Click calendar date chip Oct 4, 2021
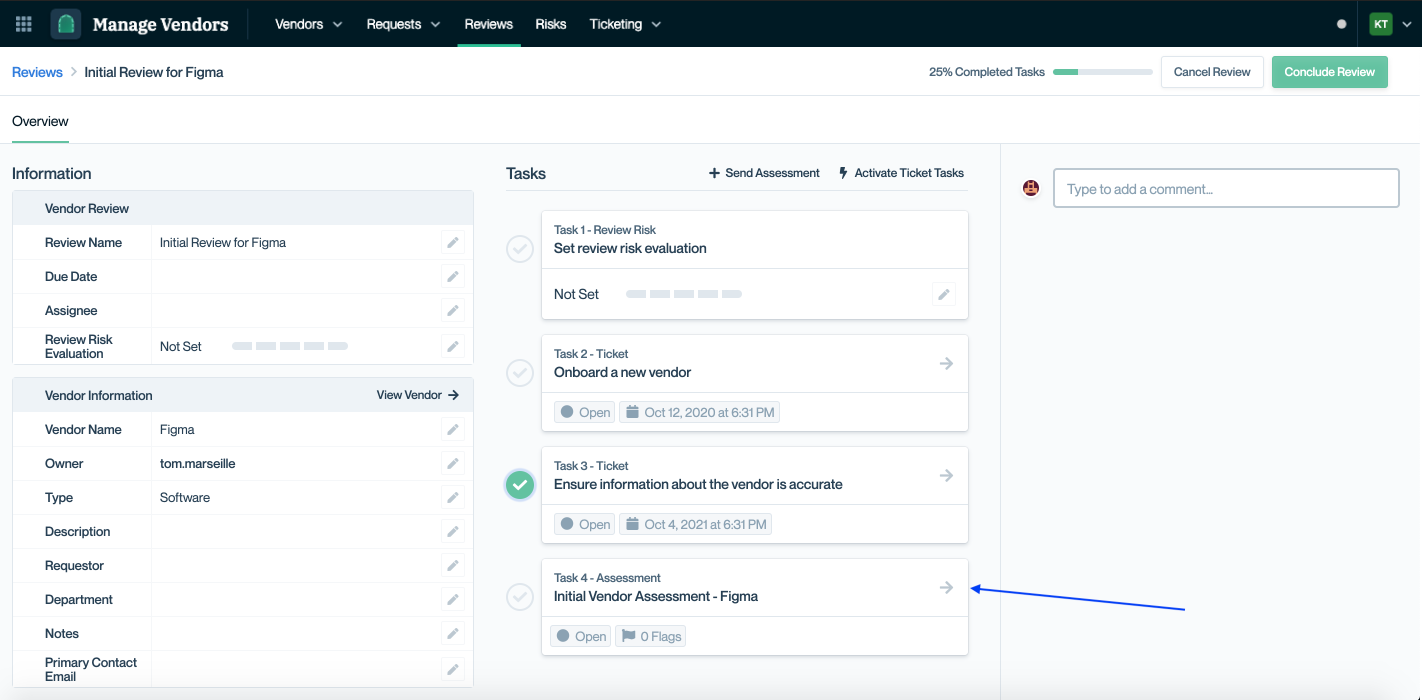This screenshot has height=700, width=1422. (x=696, y=524)
